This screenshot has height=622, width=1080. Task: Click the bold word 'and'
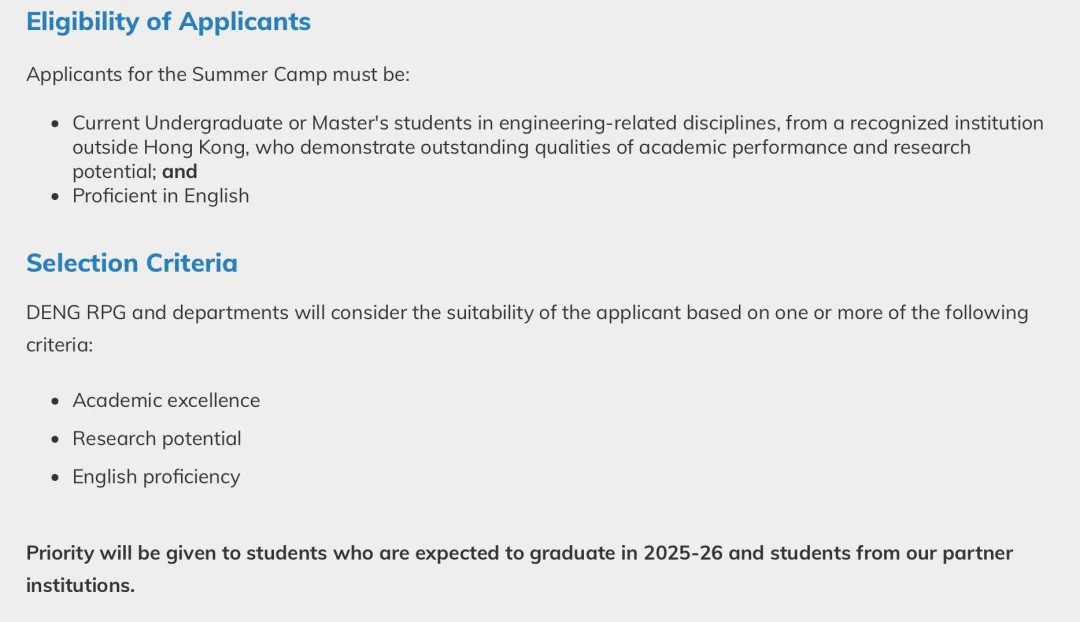[180, 172]
